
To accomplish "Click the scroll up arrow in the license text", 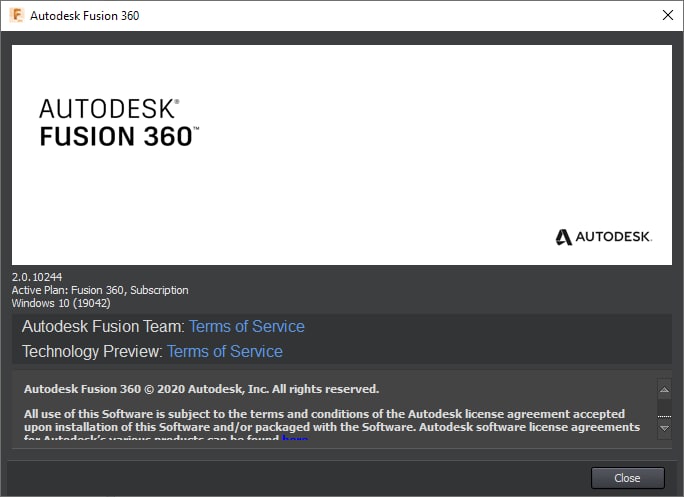I will coord(664,389).
